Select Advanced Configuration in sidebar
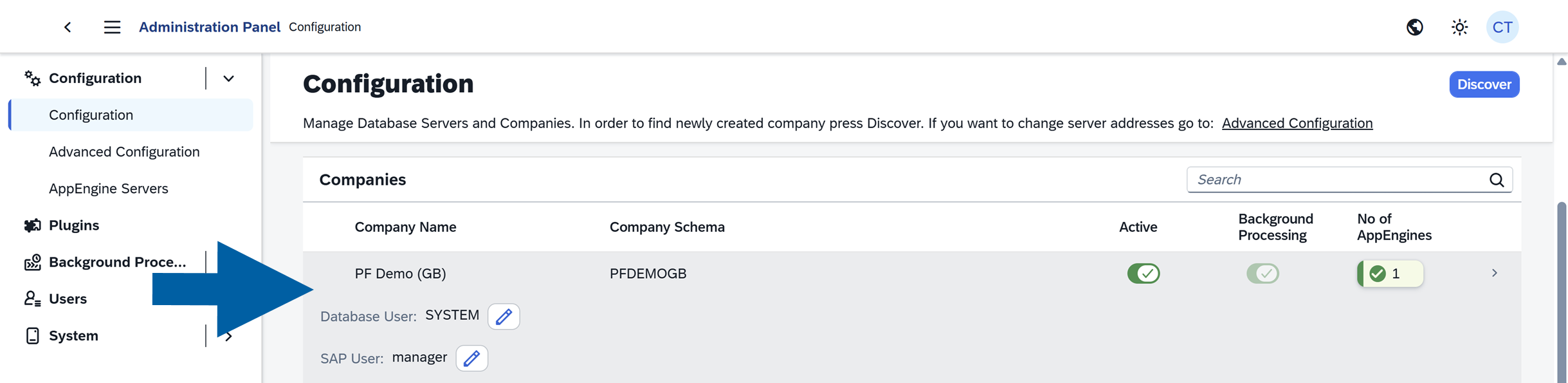Image resolution: width=1568 pixels, height=383 pixels. 123,151
